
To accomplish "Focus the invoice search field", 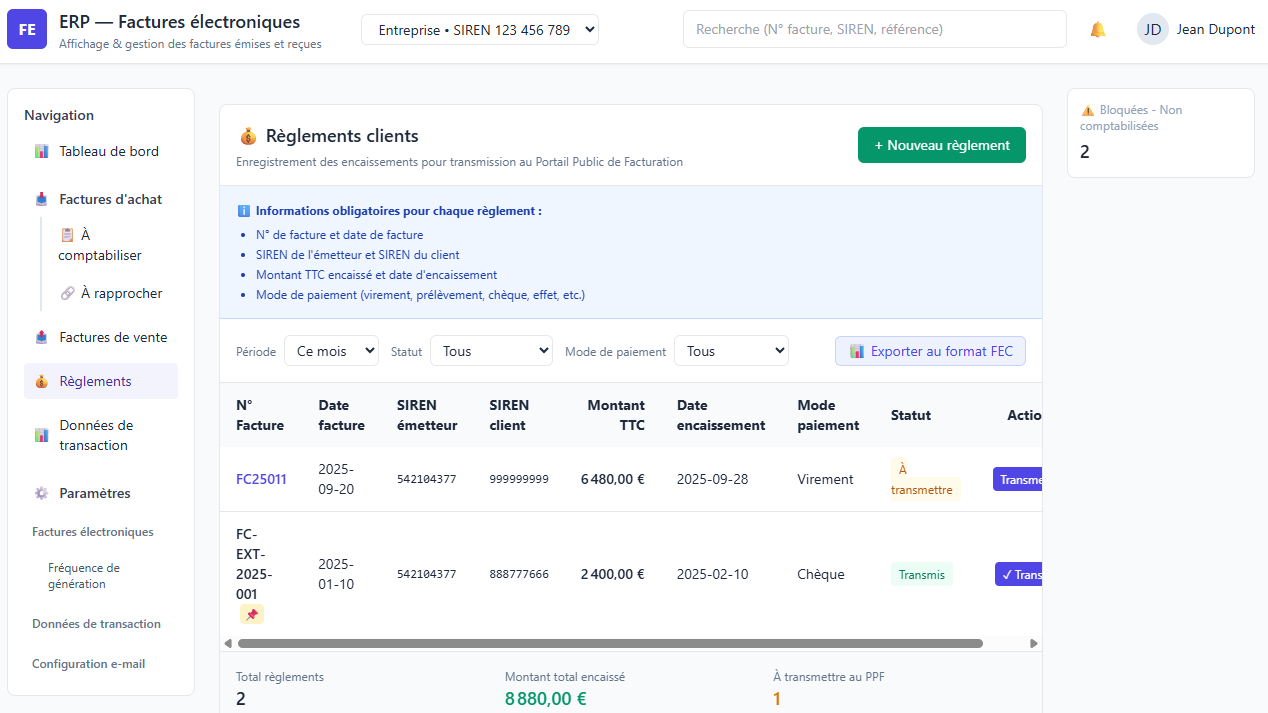I will (875, 29).
